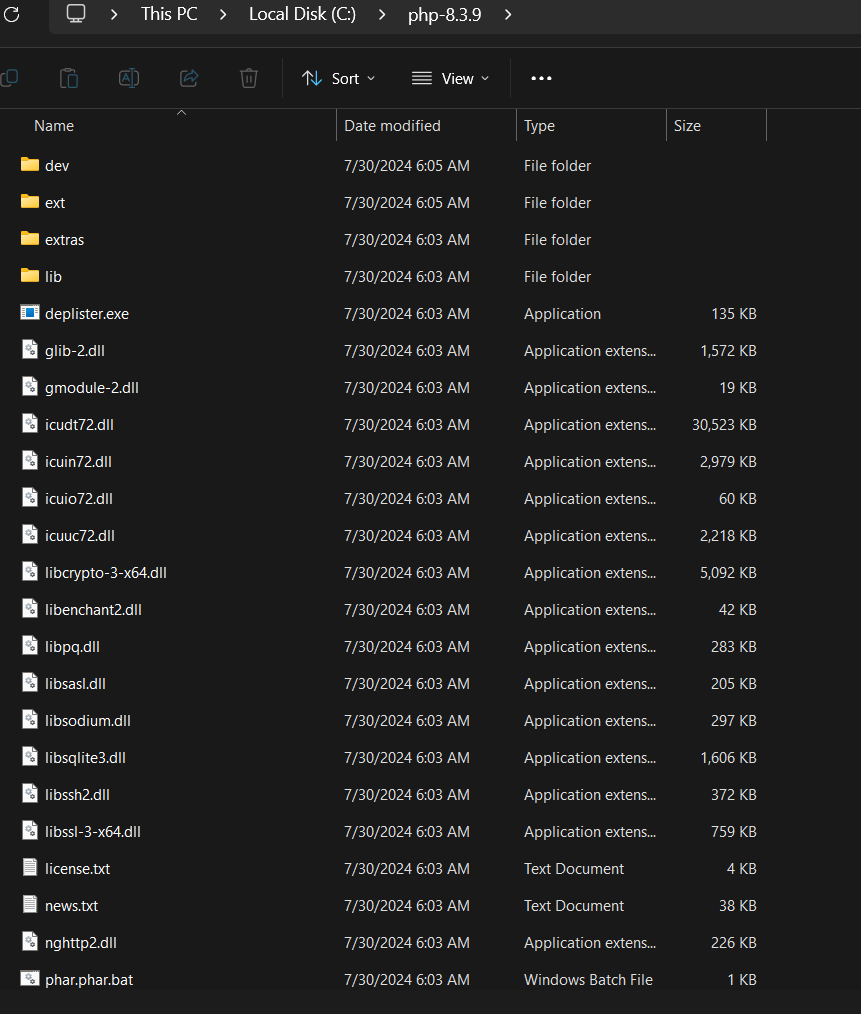The width and height of the screenshot is (861, 1014).
Task: Click the Paste clipboard icon
Action: pos(69,78)
